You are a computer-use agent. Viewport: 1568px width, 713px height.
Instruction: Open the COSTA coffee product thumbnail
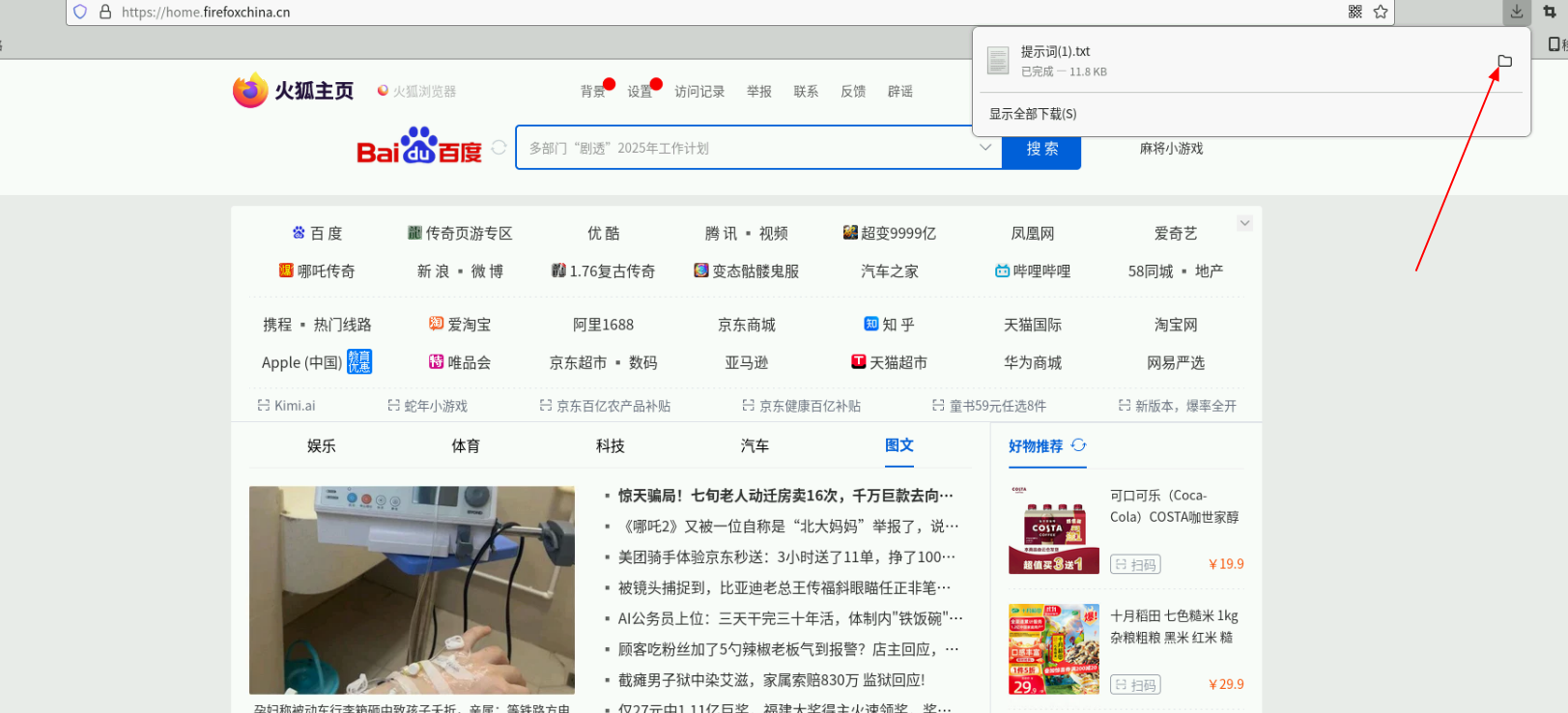1053,530
